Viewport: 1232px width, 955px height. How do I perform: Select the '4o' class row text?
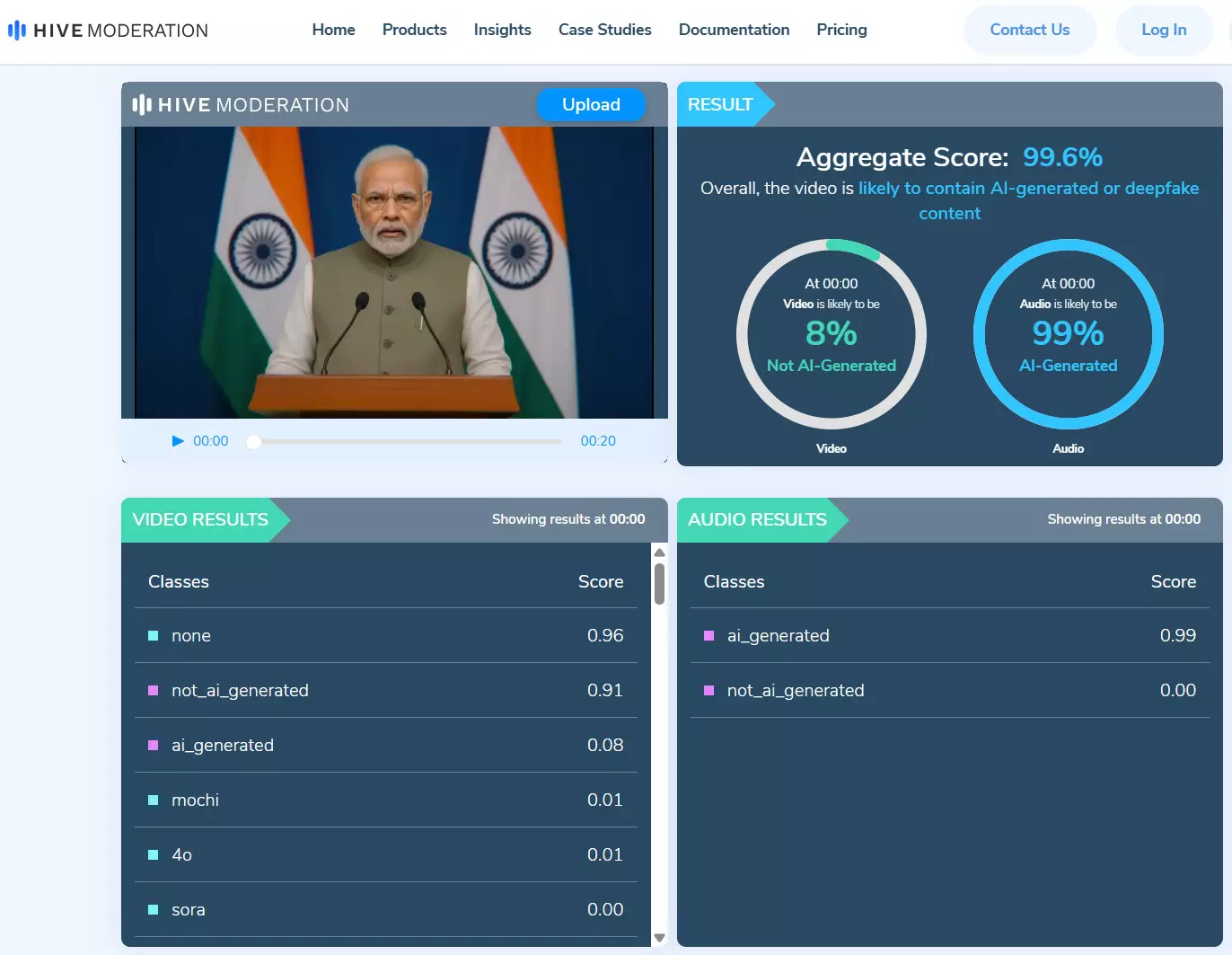pyautogui.click(x=181, y=855)
